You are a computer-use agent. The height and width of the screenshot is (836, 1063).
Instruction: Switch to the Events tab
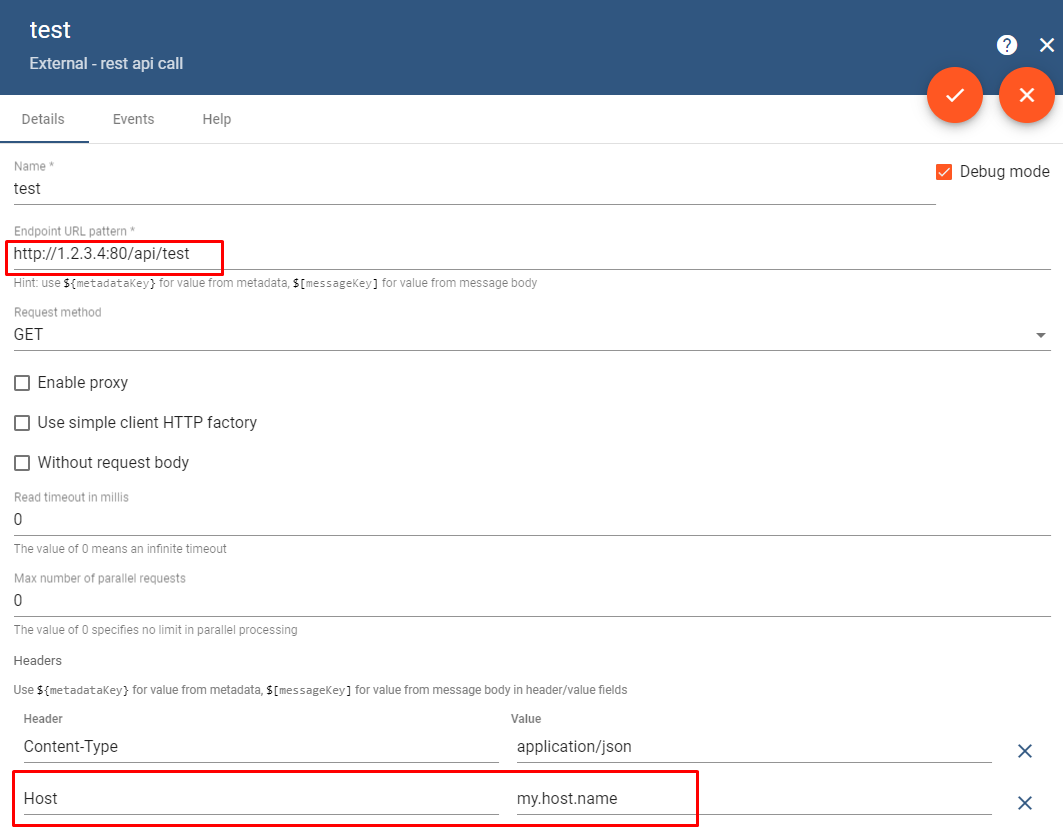tap(133, 118)
